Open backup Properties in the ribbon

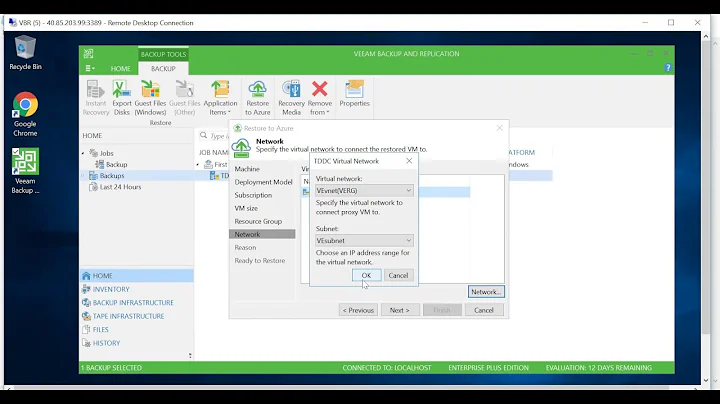click(x=354, y=94)
